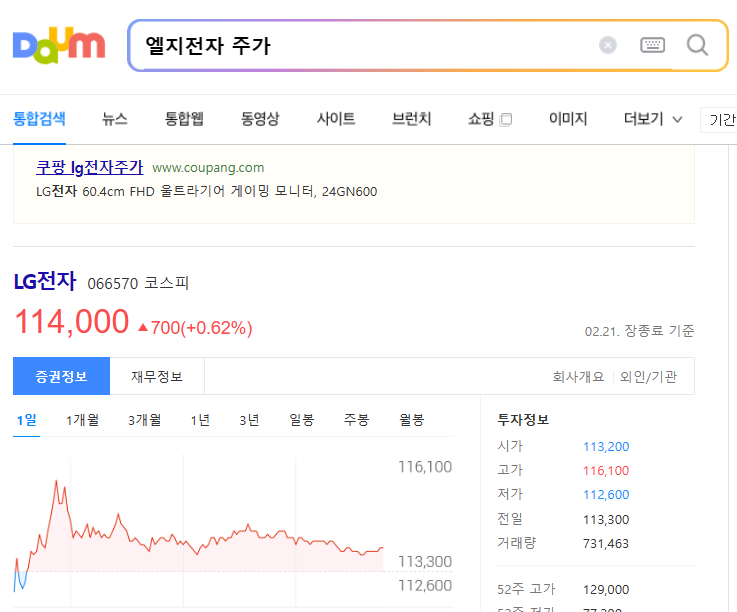Image resolution: width=737 pixels, height=612 pixels.
Task: Open the 동영상 tab
Action: (x=260, y=118)
